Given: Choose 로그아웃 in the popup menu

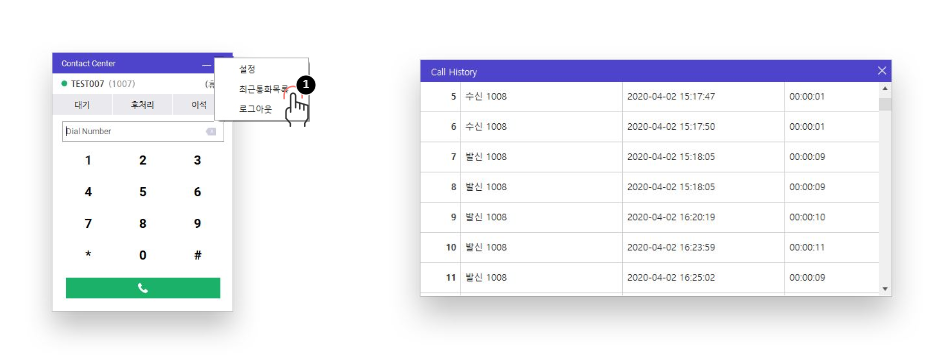Looking at the screenshot, I should (x=256, y=109).
